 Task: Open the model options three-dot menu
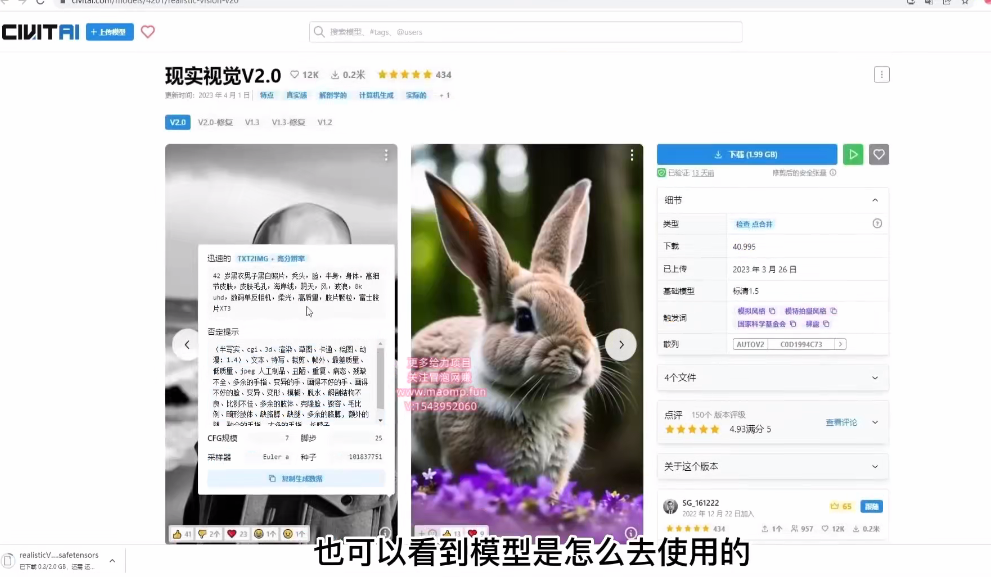pos(882,75)
